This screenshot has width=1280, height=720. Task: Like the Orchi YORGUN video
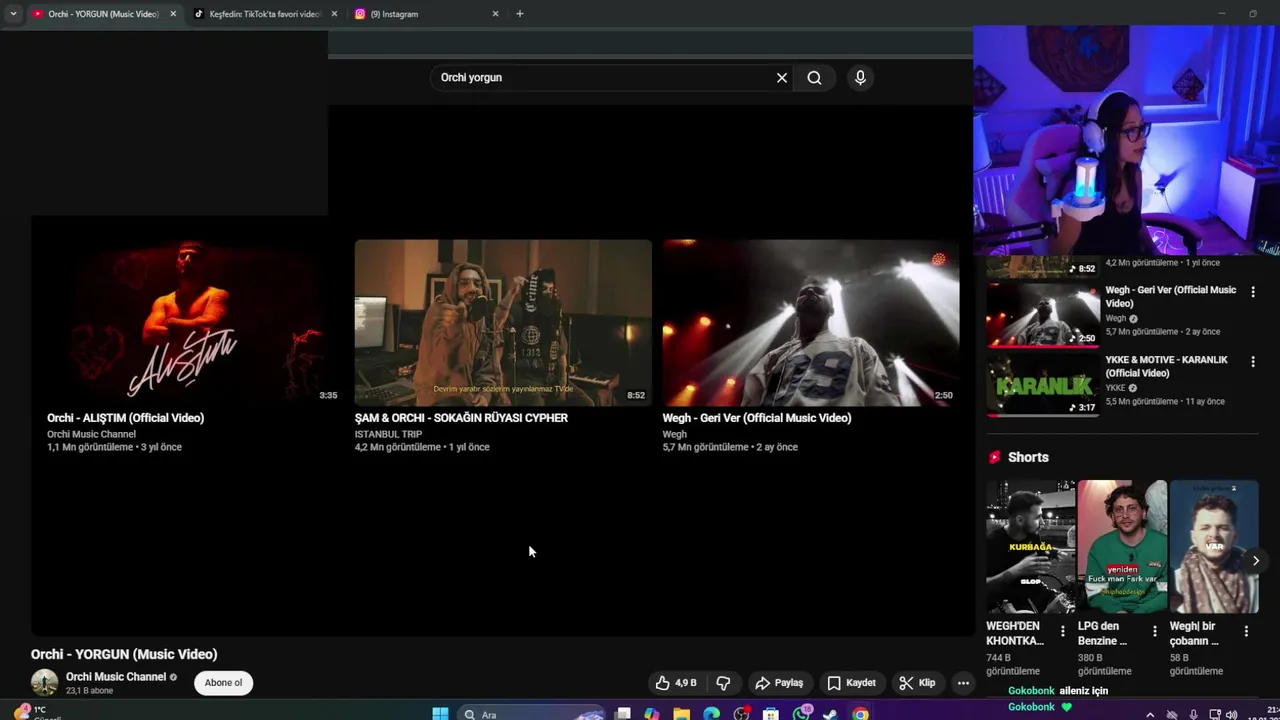[x=676, y=683]
